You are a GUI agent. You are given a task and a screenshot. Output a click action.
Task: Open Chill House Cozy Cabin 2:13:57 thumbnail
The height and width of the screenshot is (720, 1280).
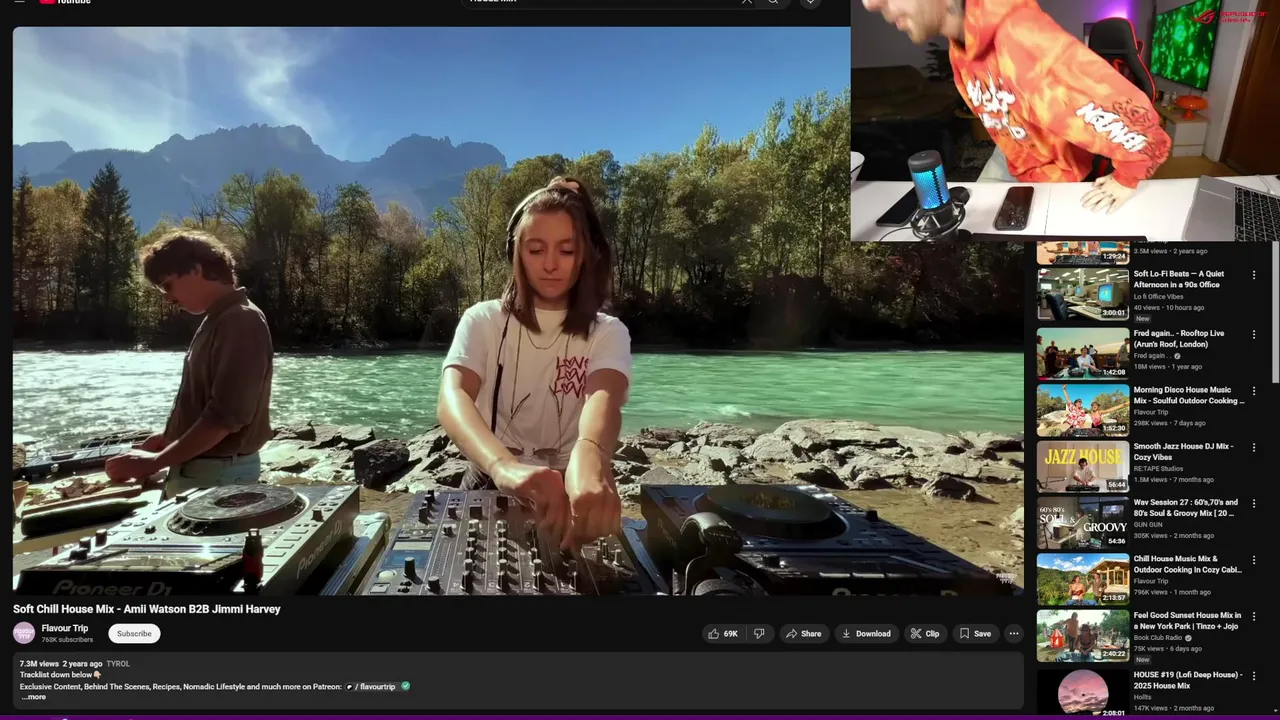point(1083,579)
